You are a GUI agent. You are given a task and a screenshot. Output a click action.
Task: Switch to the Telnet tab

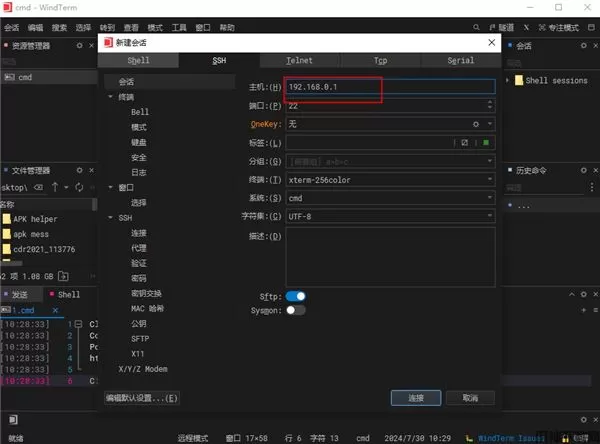[299, 60]
